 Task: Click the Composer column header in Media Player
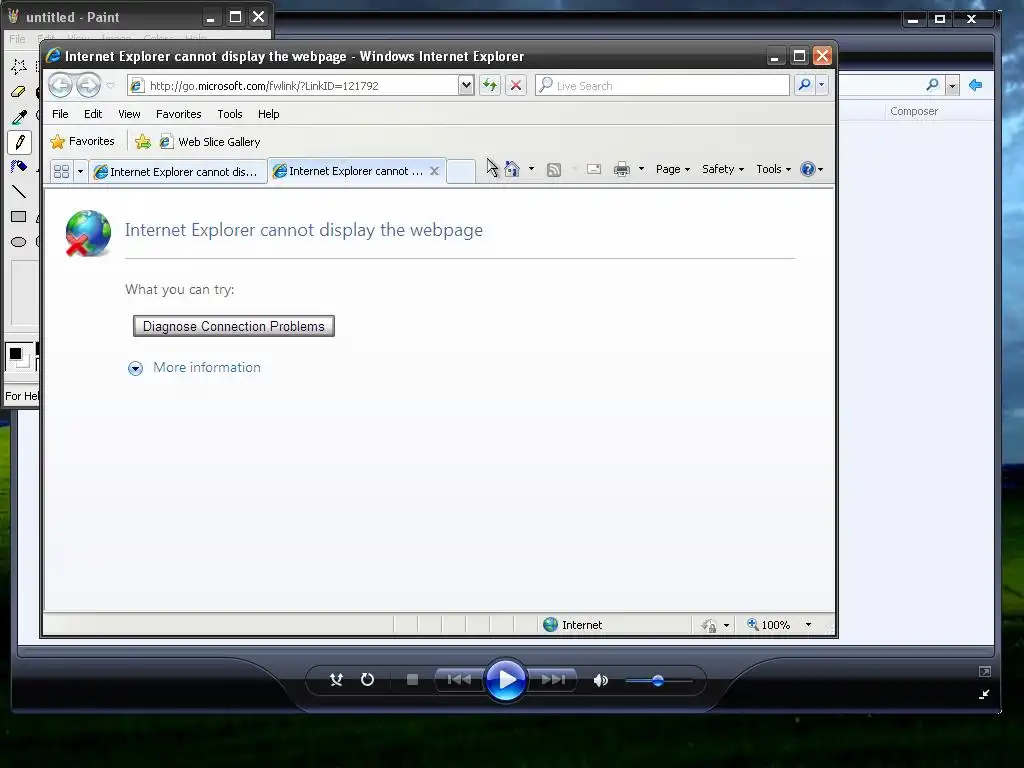914,111
